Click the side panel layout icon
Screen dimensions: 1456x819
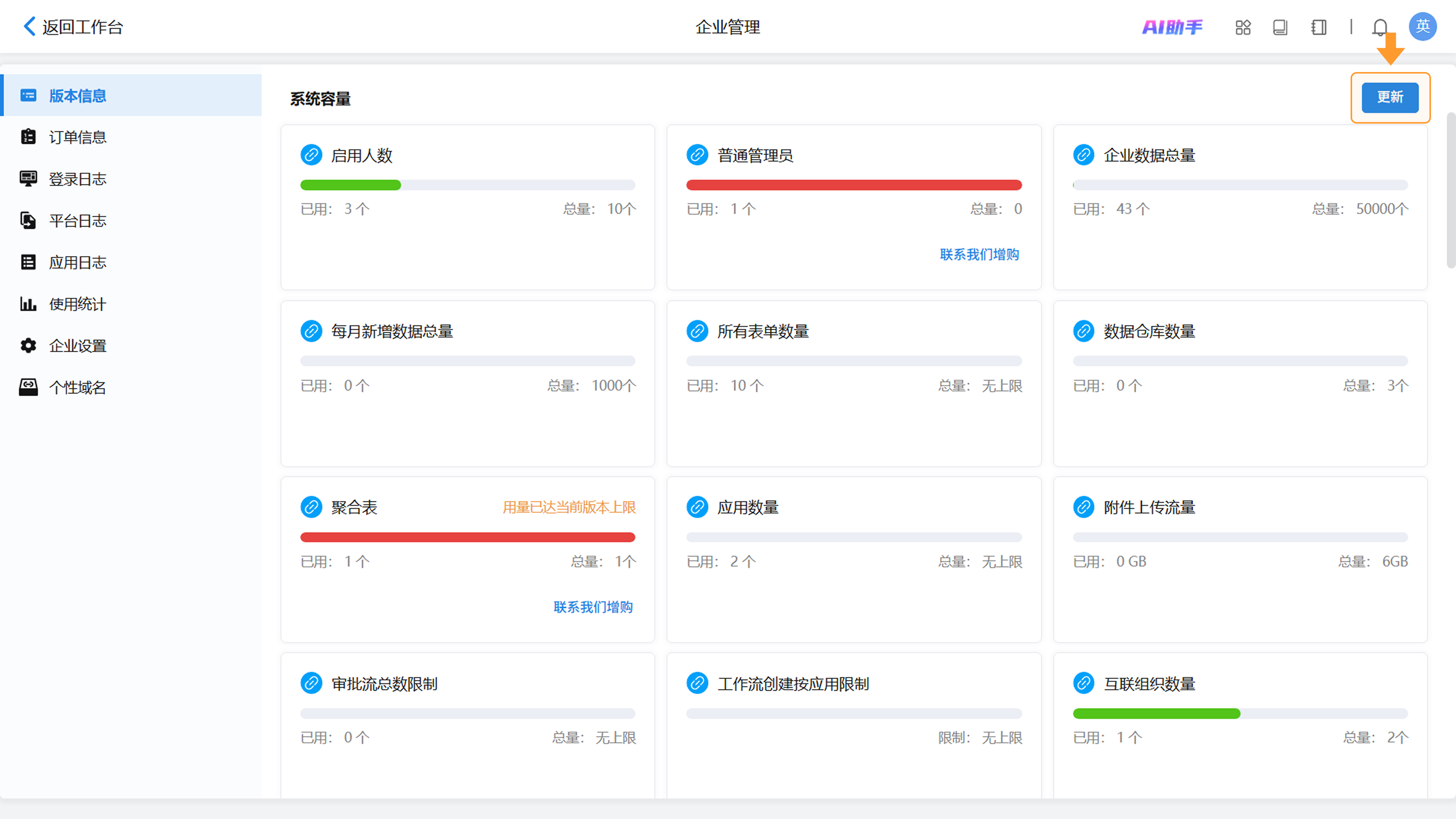pos(1319,27)
